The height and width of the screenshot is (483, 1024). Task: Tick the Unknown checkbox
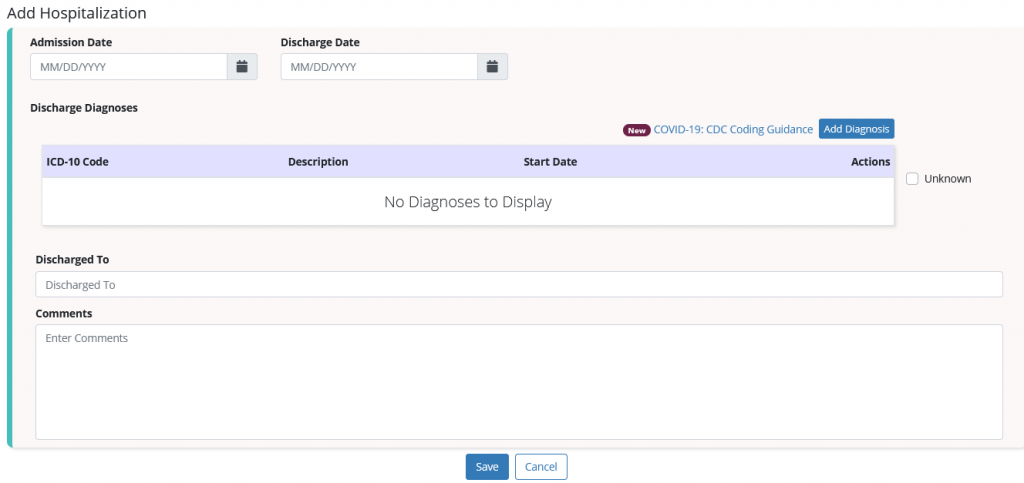pyautogui.click(x=912, y=179)
